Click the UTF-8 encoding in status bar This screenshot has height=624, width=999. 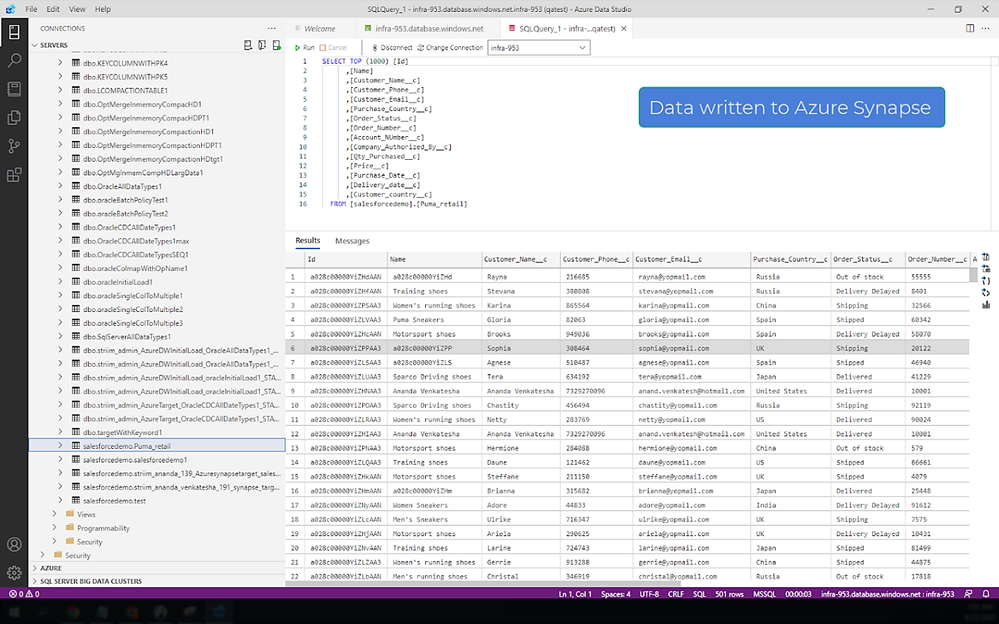tap(649, 594)
